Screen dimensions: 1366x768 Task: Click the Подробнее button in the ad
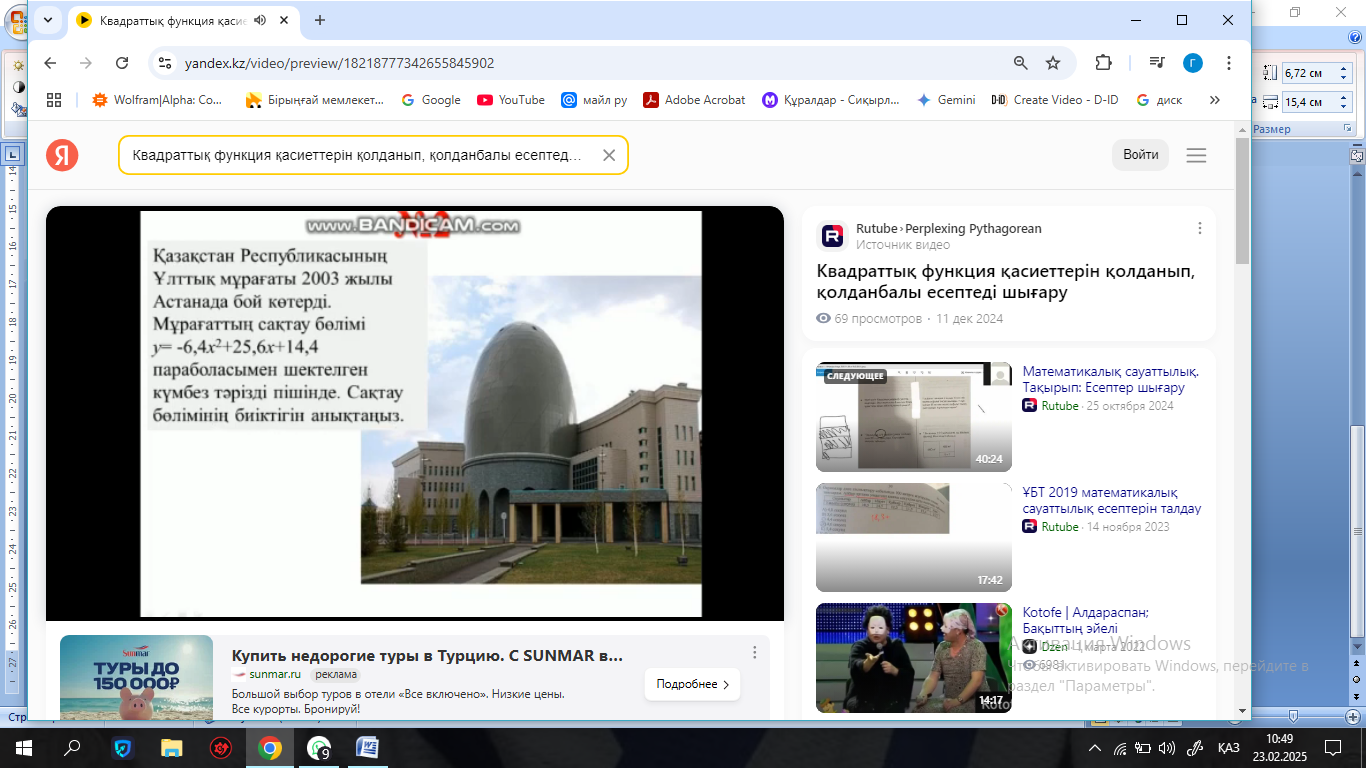692,684
